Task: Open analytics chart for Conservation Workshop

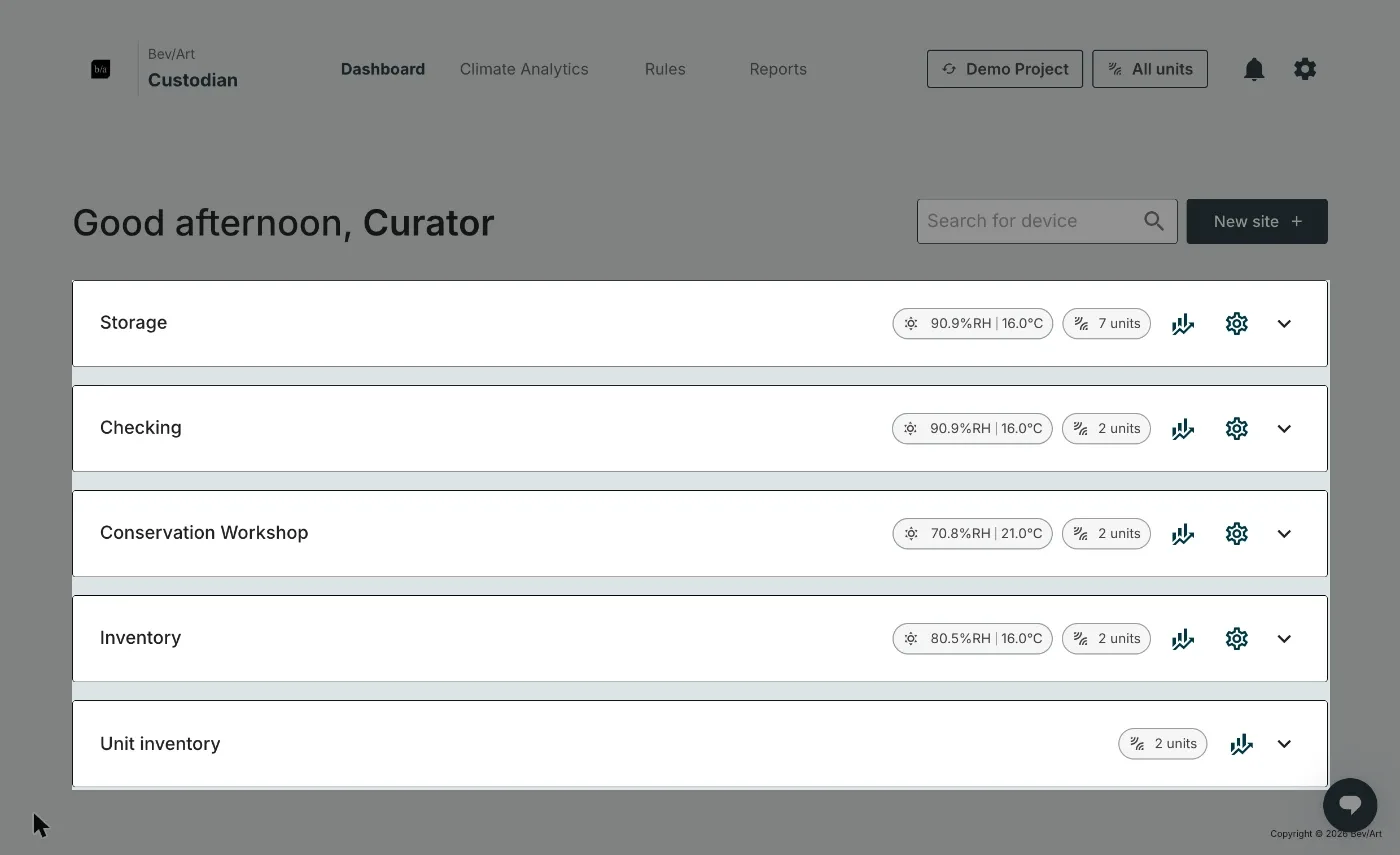Action: pos(1183,534)
